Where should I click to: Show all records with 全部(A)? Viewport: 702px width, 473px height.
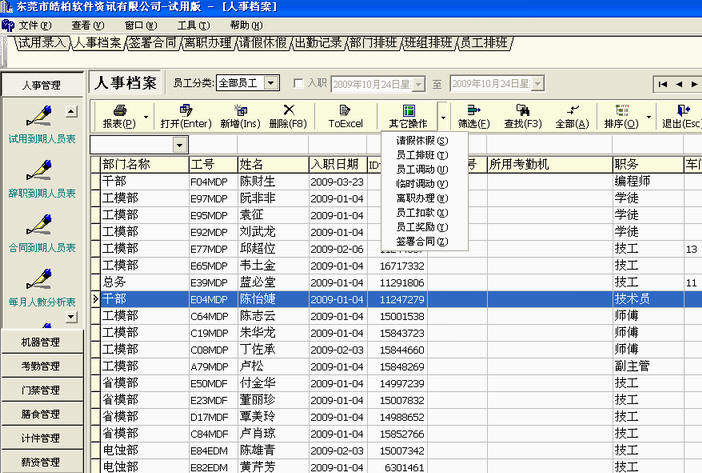pyautogui.click(x=572, y=116)
